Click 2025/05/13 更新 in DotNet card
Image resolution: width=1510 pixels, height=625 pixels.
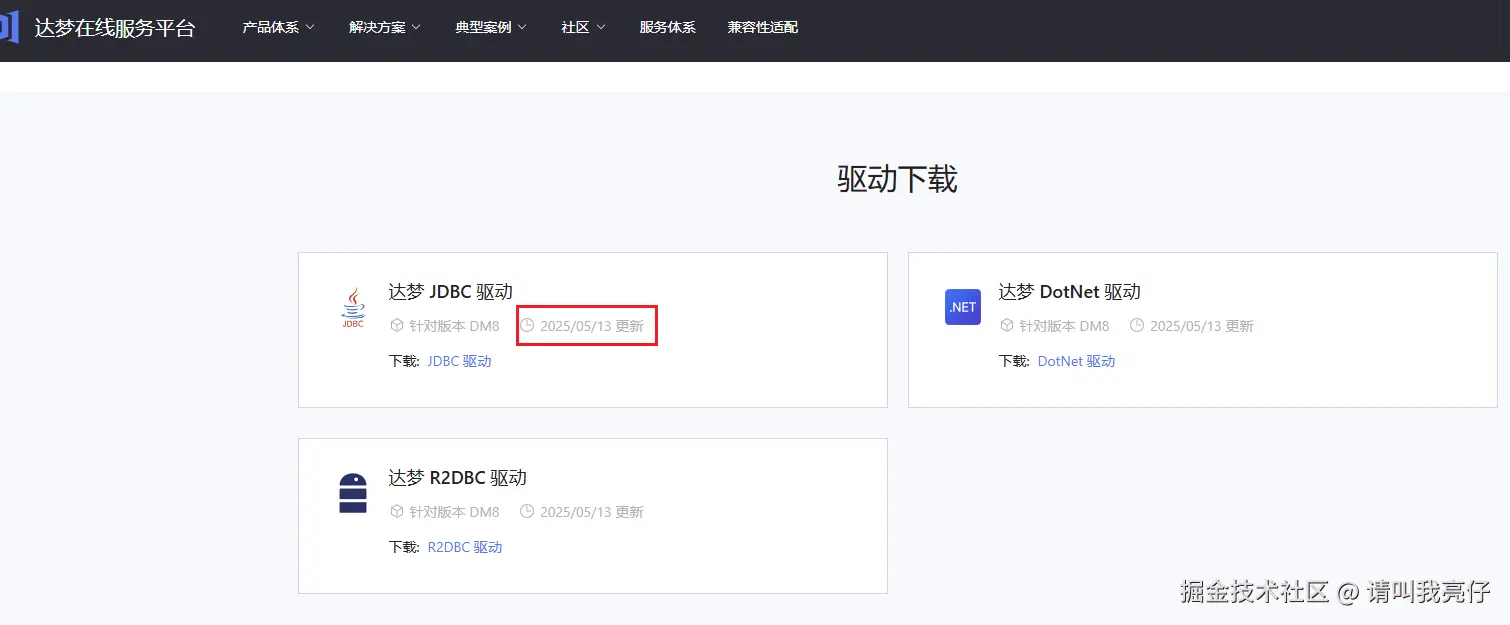point(1202,326)
